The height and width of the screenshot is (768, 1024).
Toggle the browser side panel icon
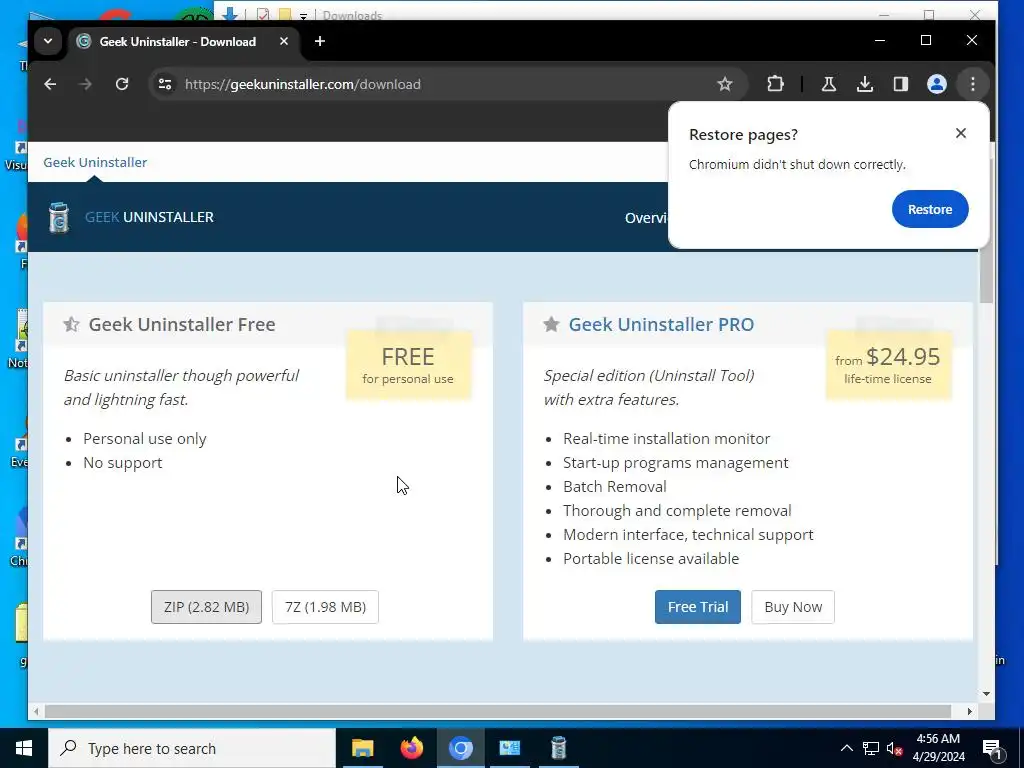pos(901,84)
